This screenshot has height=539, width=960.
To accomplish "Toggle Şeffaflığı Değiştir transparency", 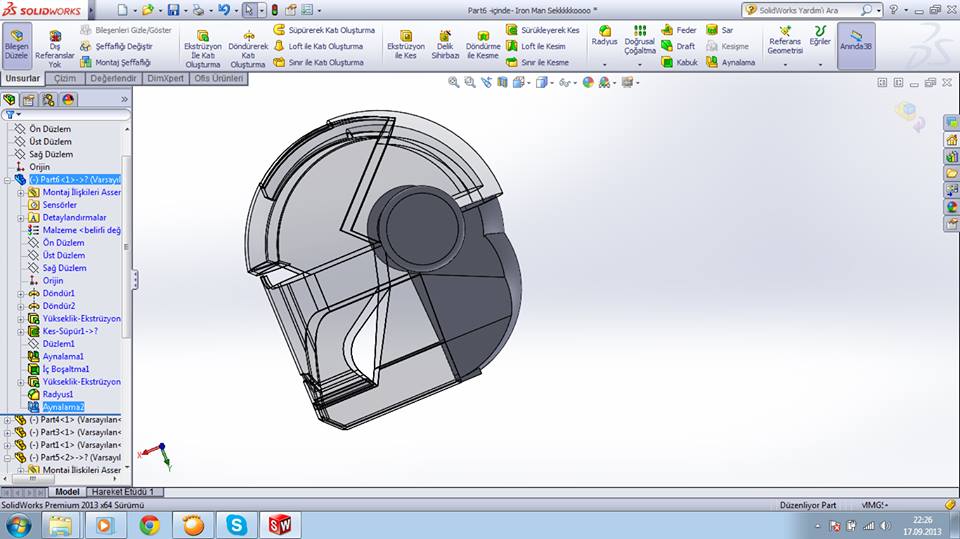I will pyautogui.click(x=116, y=47).
